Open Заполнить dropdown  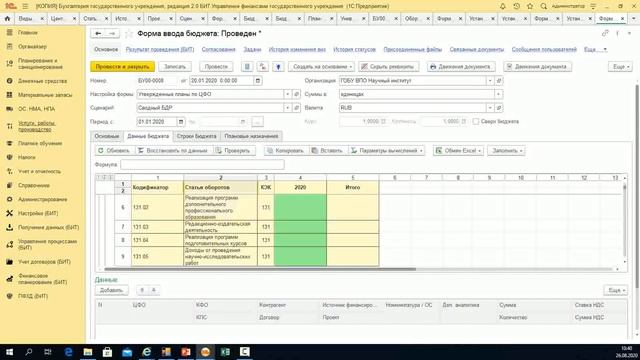point(506,151)
